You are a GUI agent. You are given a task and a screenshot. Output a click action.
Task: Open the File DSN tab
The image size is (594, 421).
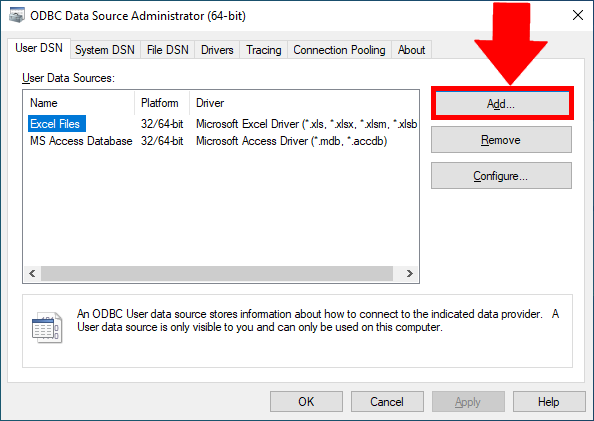167,50
